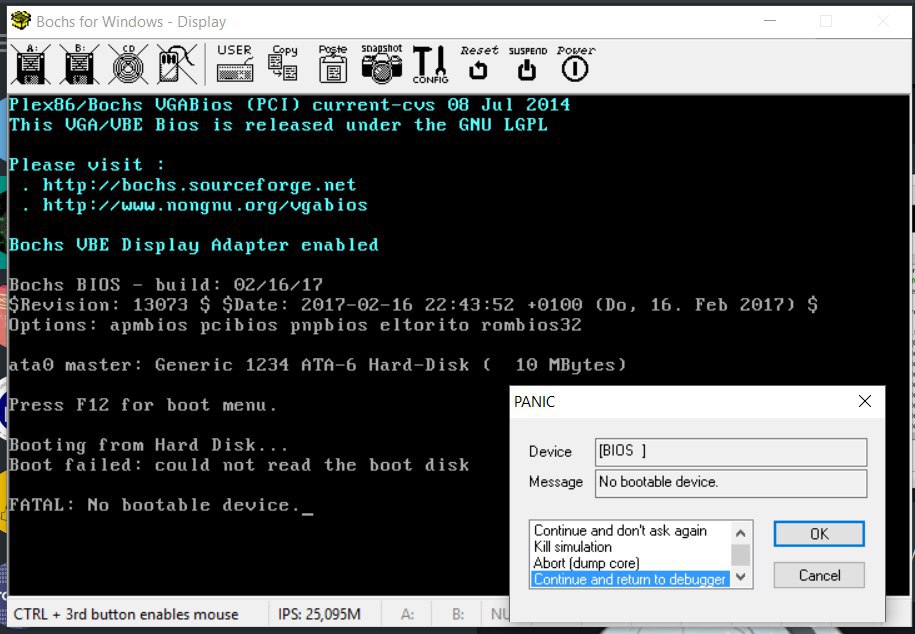Click the "Device" label in PANIC dialog

click(x=550, y=452)
